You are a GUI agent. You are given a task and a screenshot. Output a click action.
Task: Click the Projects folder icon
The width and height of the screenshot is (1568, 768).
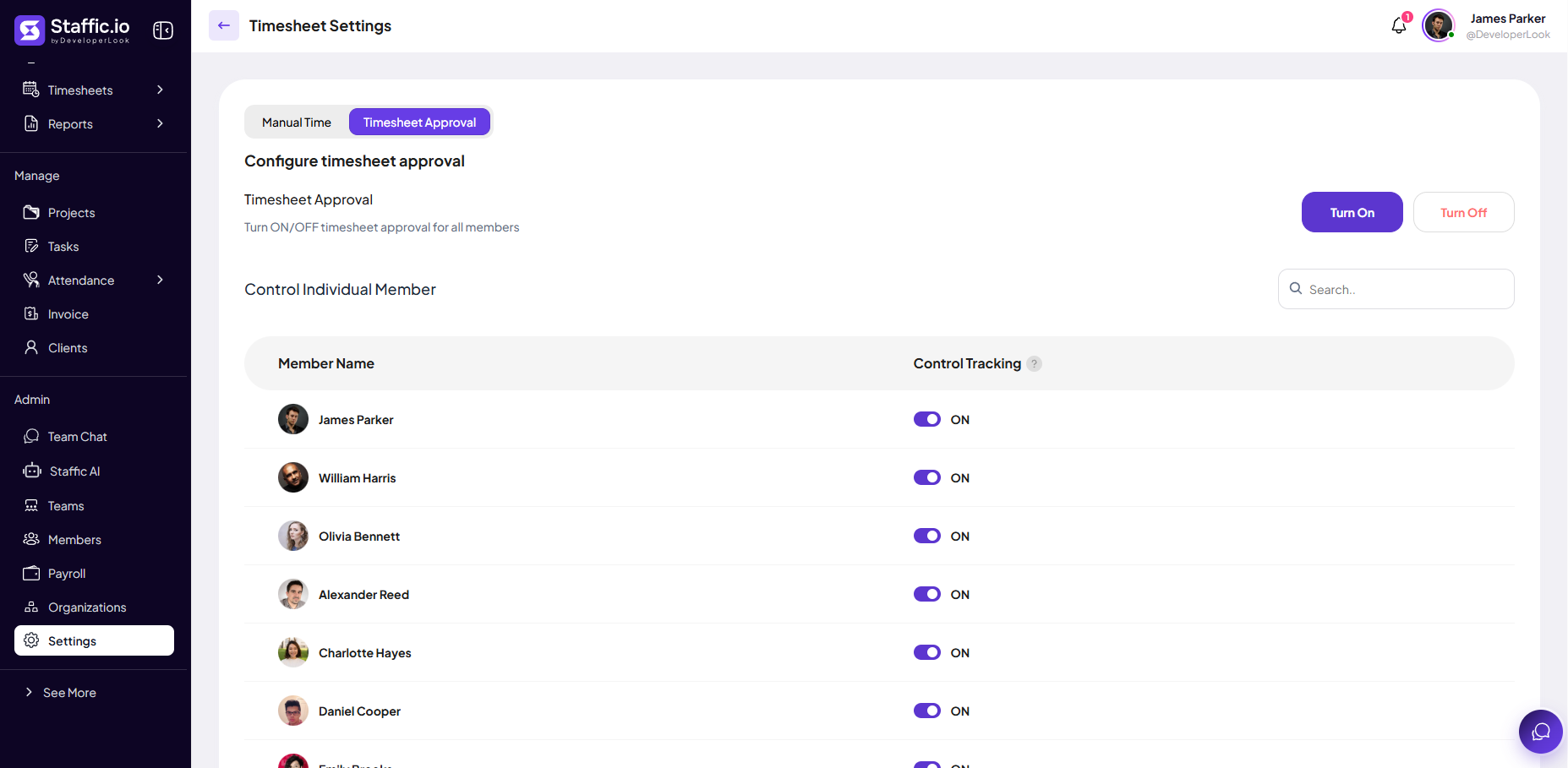[31, 212]
